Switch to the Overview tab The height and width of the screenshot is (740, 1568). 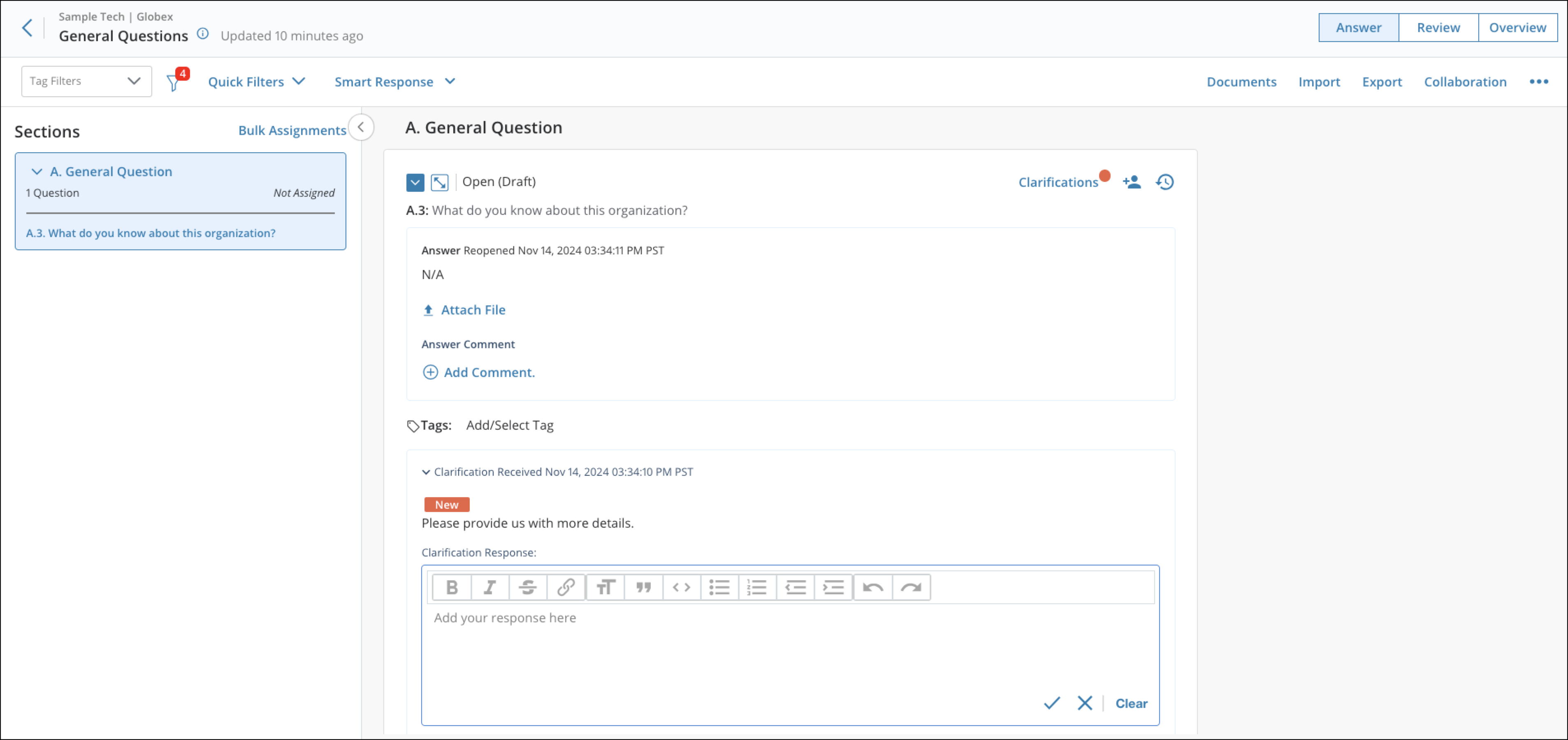1517,28
